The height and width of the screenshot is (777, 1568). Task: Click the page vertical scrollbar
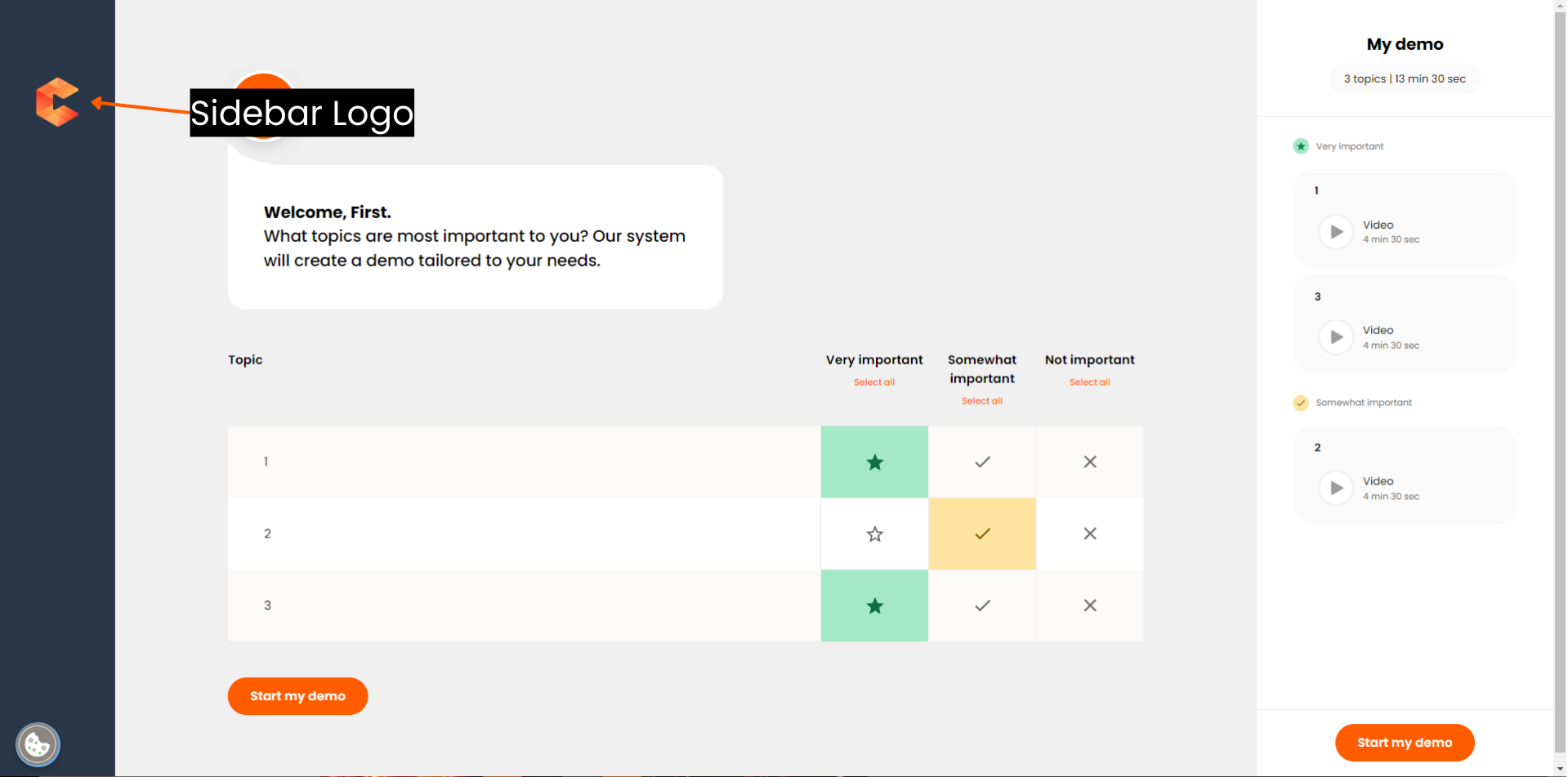[1560, 384]
